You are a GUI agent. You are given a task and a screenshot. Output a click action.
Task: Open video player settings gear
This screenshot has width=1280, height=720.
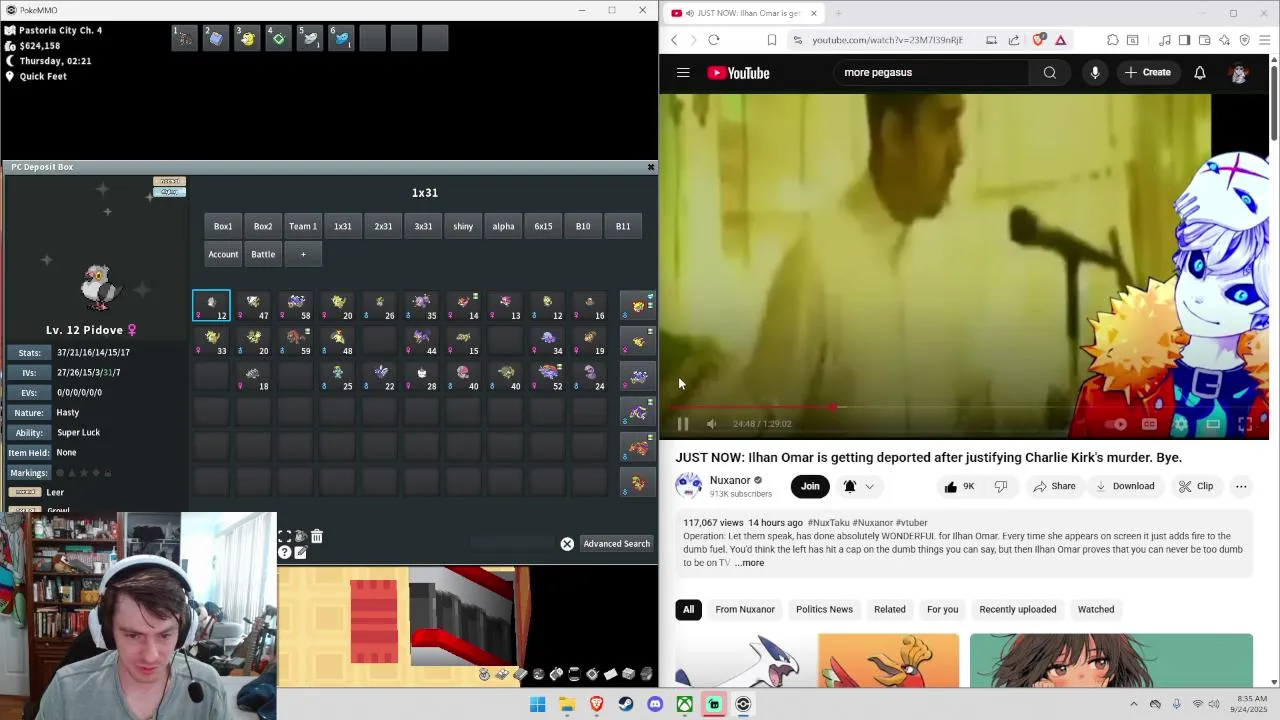[x=1181, y=424]
